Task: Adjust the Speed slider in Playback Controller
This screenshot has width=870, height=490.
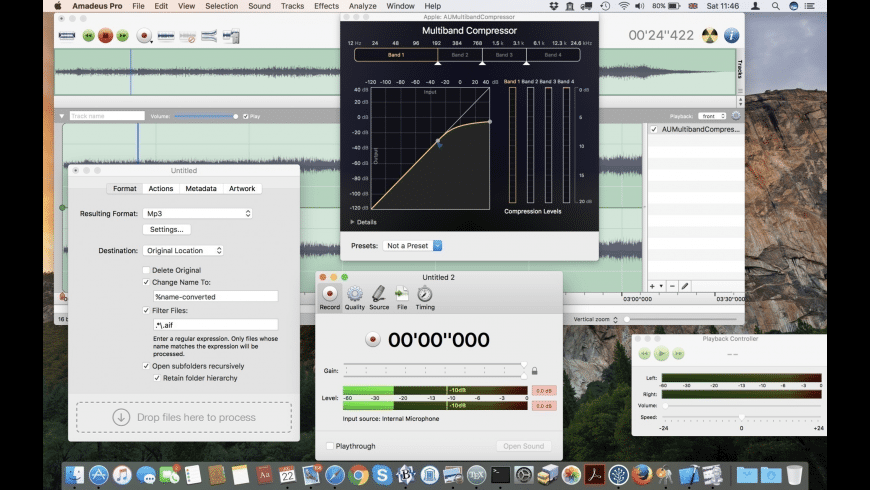Action: click(x=741, y=417)
